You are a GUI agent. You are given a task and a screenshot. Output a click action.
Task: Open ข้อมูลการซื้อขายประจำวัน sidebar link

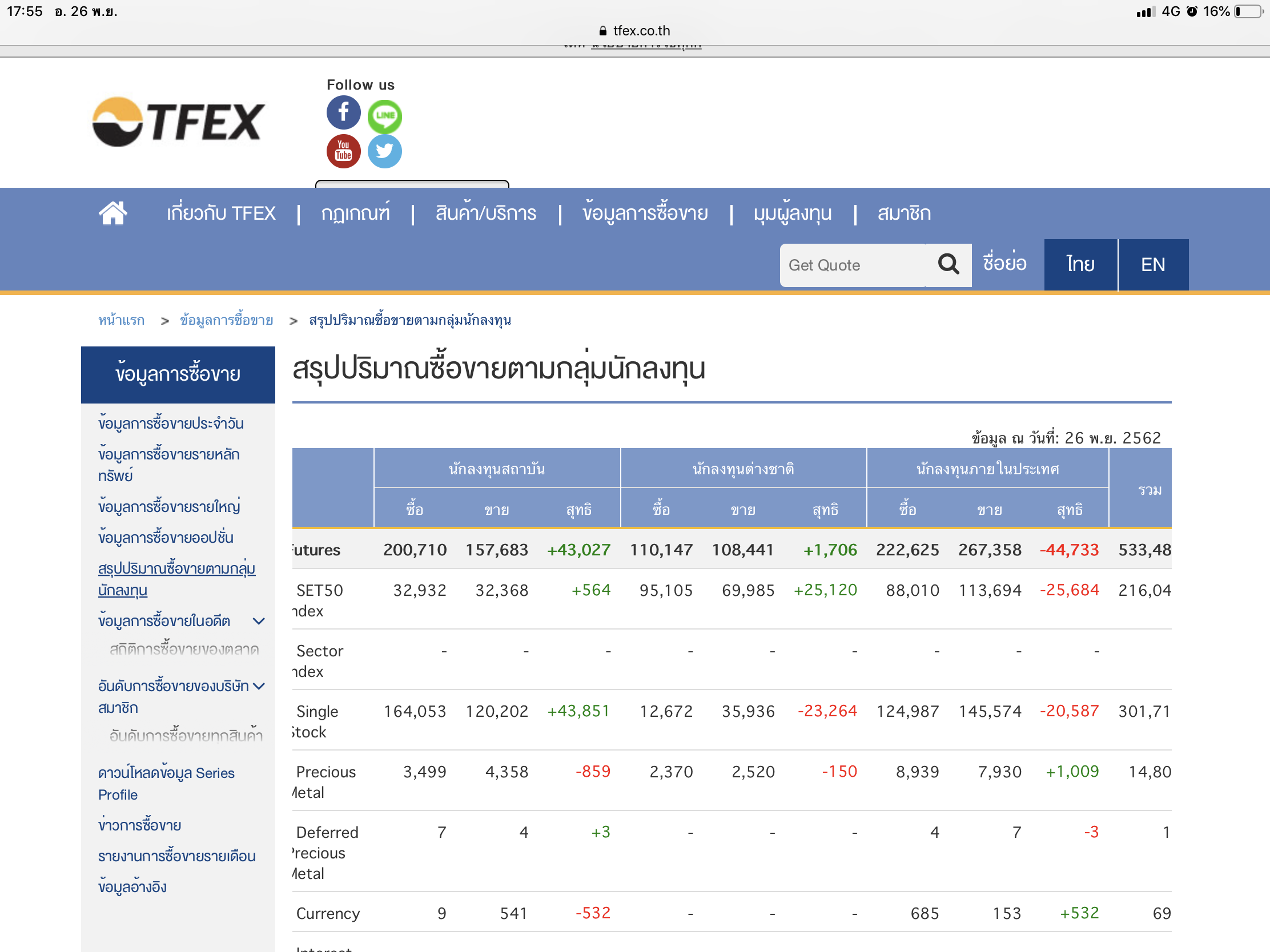(171, 423)
